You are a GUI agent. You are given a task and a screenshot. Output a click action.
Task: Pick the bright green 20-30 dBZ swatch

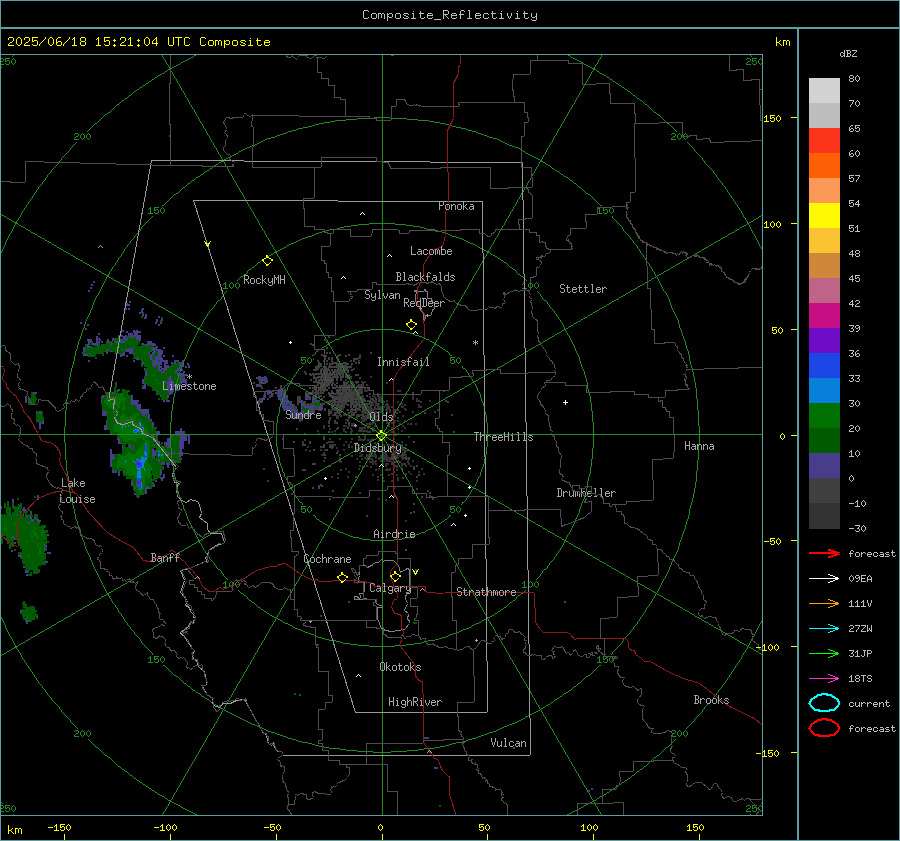click(824, 416)
